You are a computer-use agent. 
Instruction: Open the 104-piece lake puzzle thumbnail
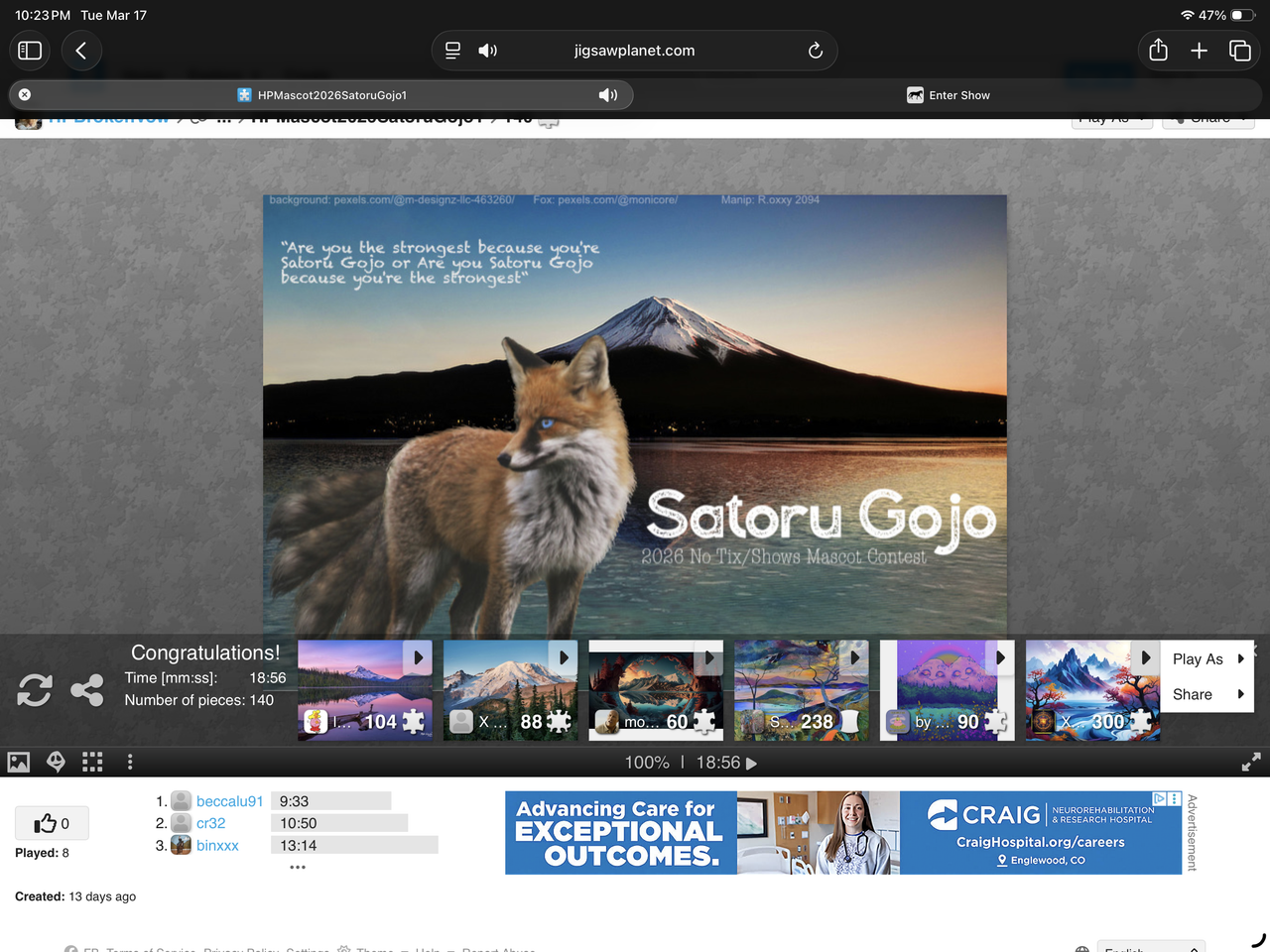tap(365, 690)
